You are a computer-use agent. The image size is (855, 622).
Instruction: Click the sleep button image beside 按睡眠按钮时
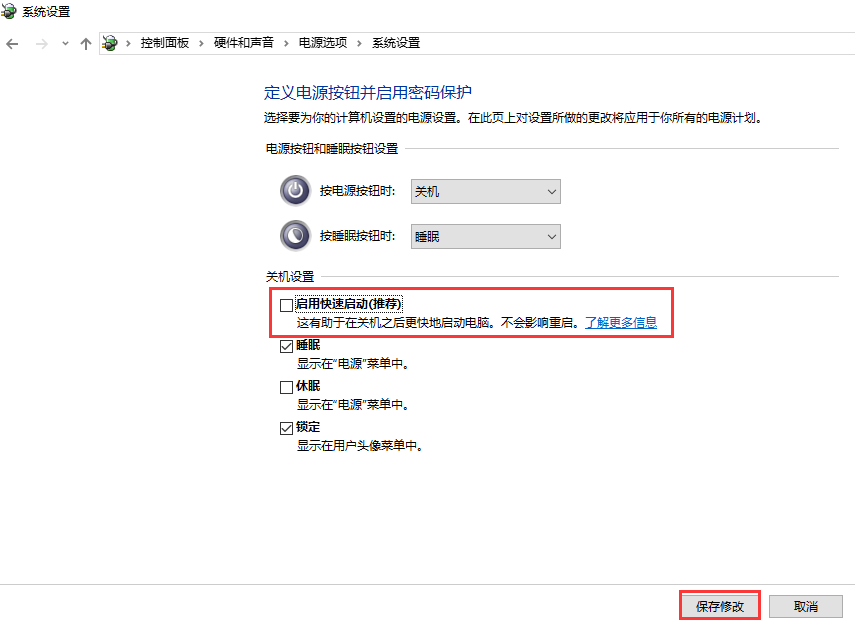click(x=295, y=235)
